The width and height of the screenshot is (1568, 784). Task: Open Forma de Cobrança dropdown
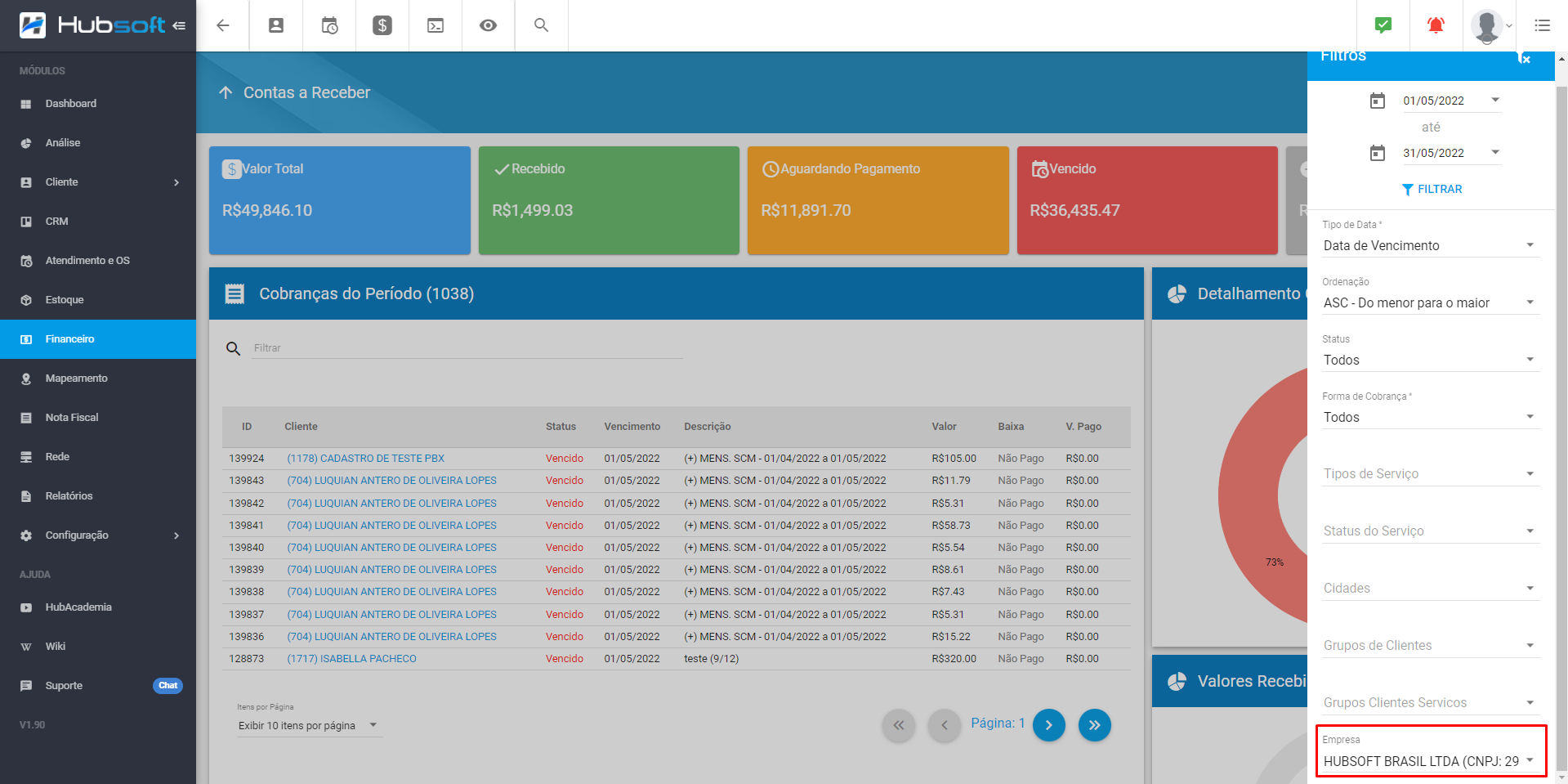click(x=1431, y=417)
